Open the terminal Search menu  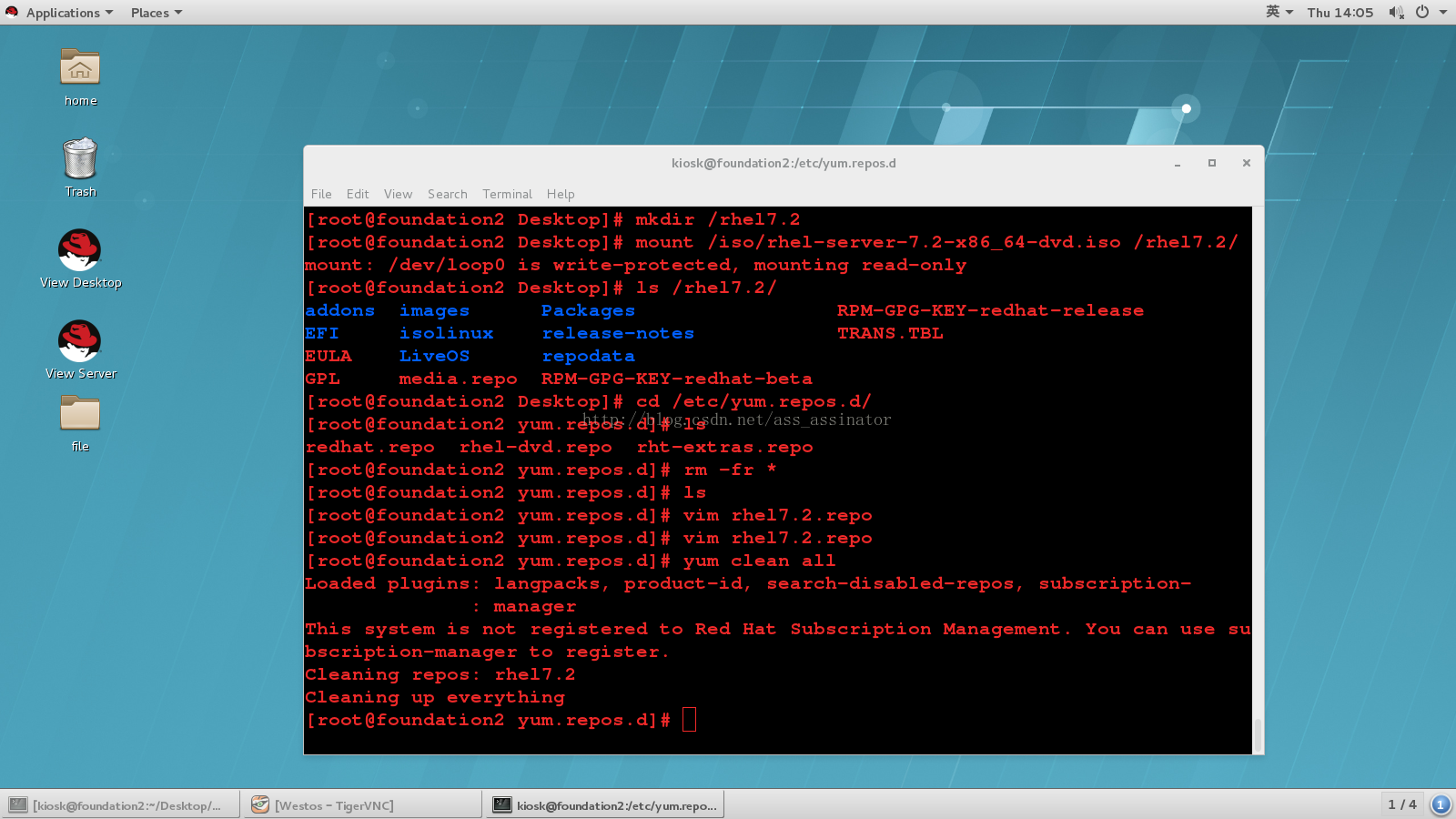point(447,194)
